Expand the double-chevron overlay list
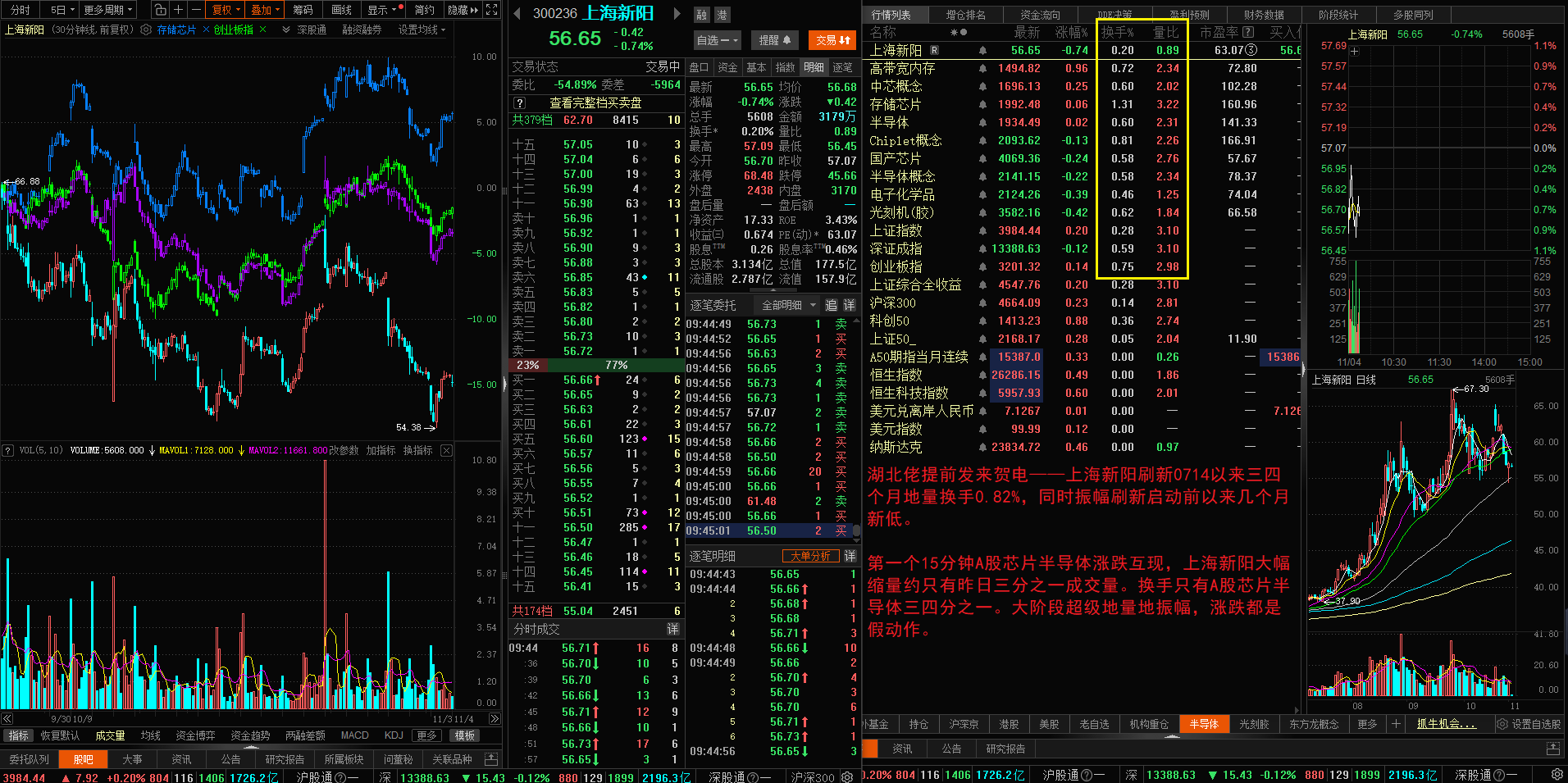Screen dimensions: 1568x783 coord(285,30)
